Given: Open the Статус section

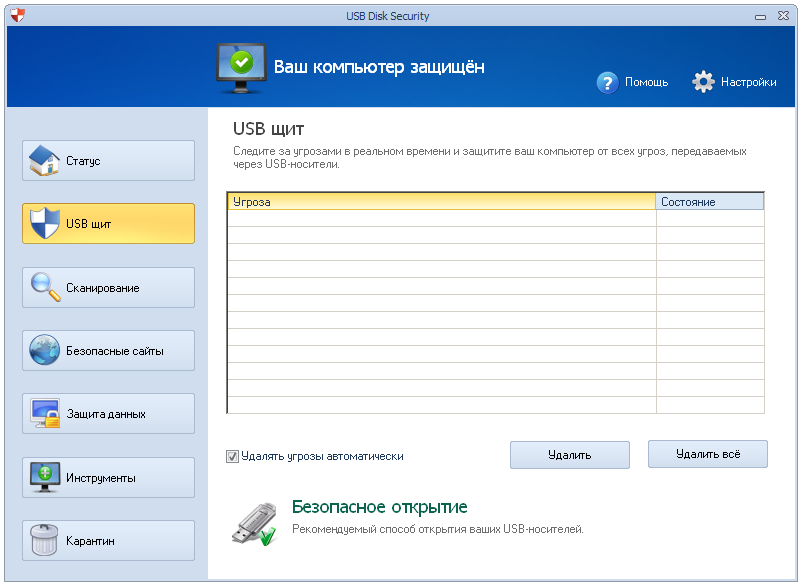Looking at the screenshot, I should (108, 160).
